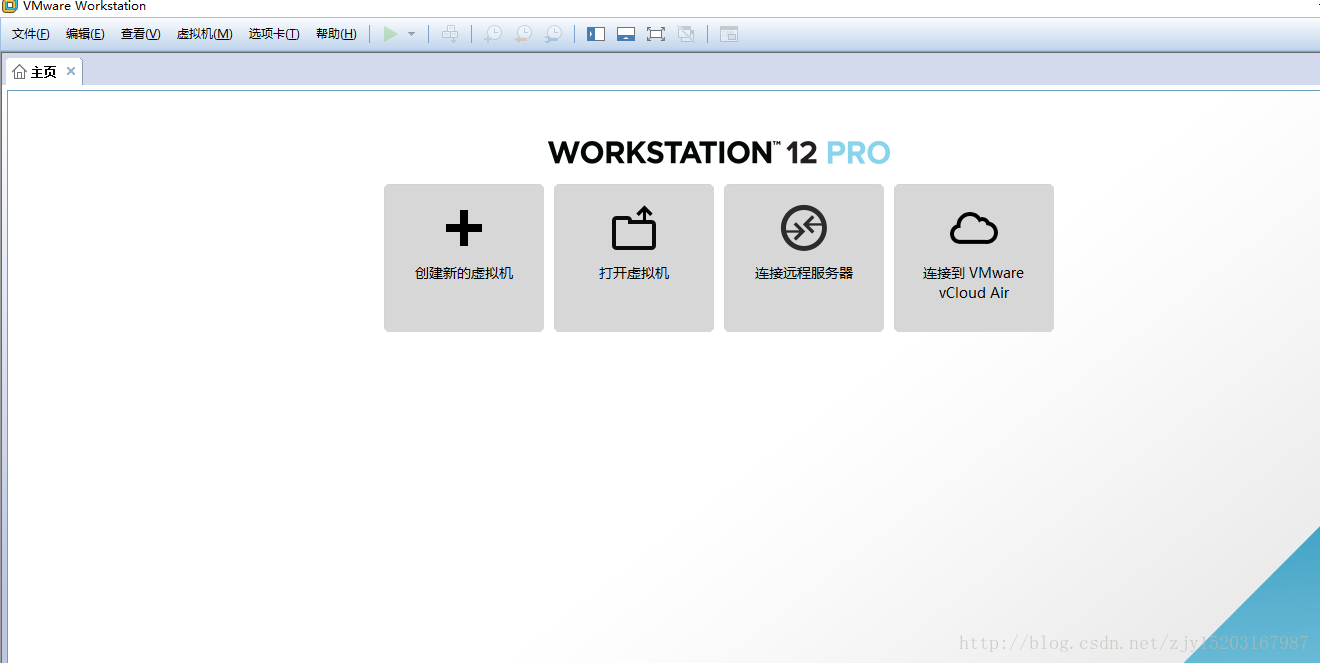Click the 创建新的虚拟机 tile
Viewport: 1320px width, 663px height.
tap(464, 258)
